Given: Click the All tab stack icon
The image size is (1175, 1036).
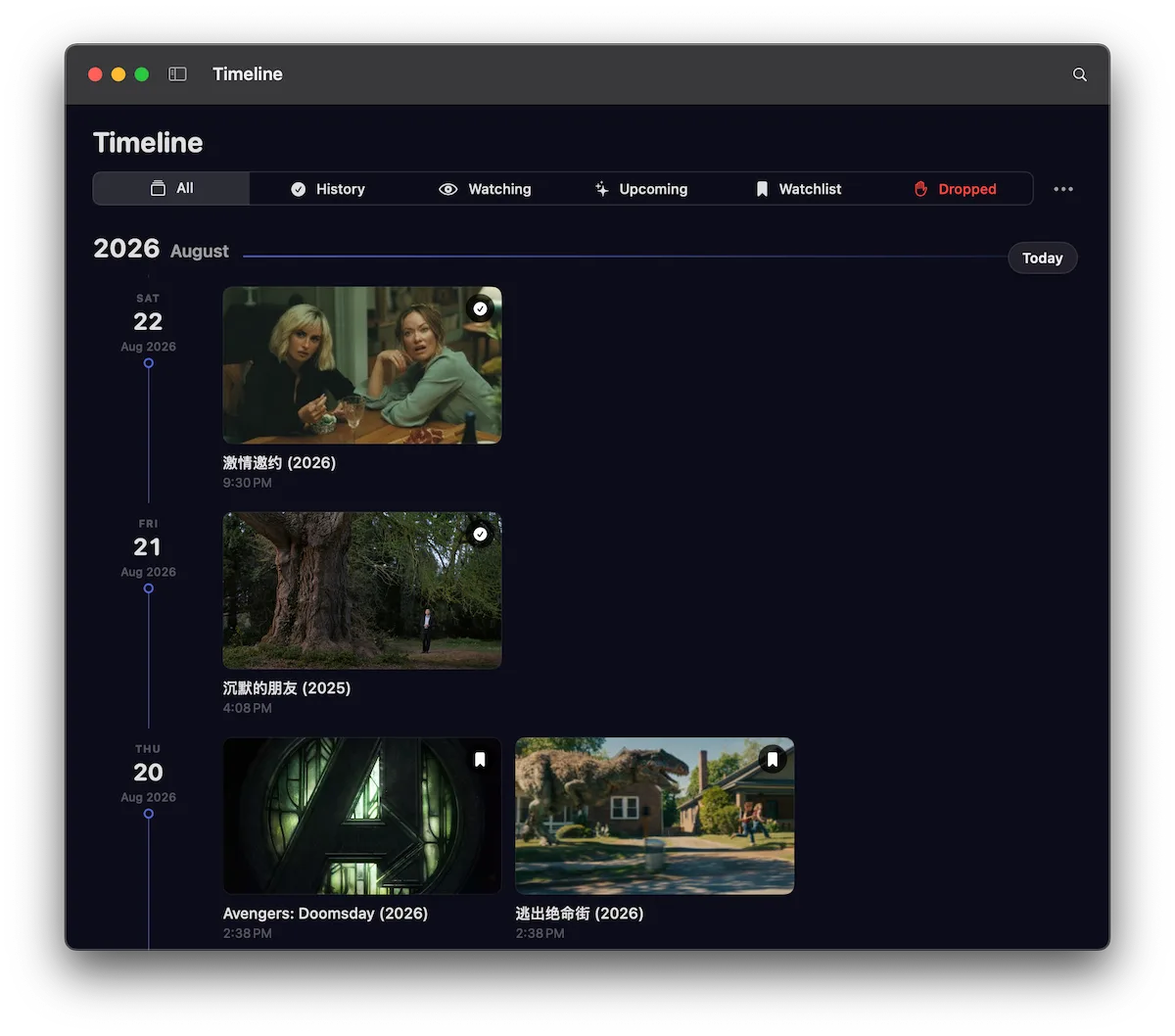Looking at the screenshot, I should point(158,188).
